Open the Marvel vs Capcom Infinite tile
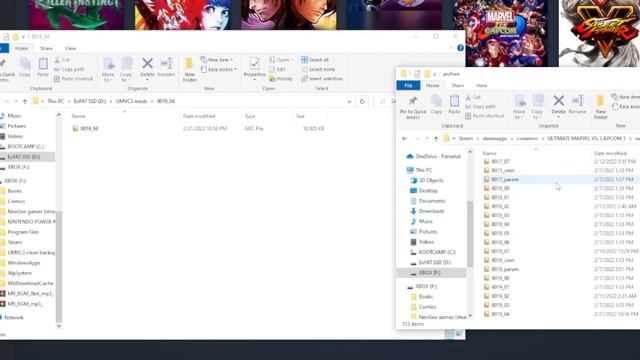The height and width of the screenshot is (360, 640). tap(501, 33)
